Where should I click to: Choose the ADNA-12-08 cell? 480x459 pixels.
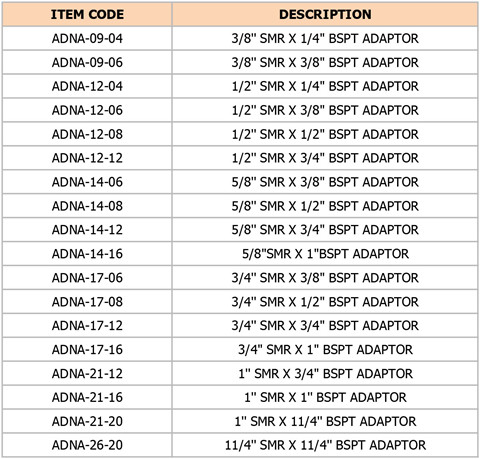pos(87,134)
